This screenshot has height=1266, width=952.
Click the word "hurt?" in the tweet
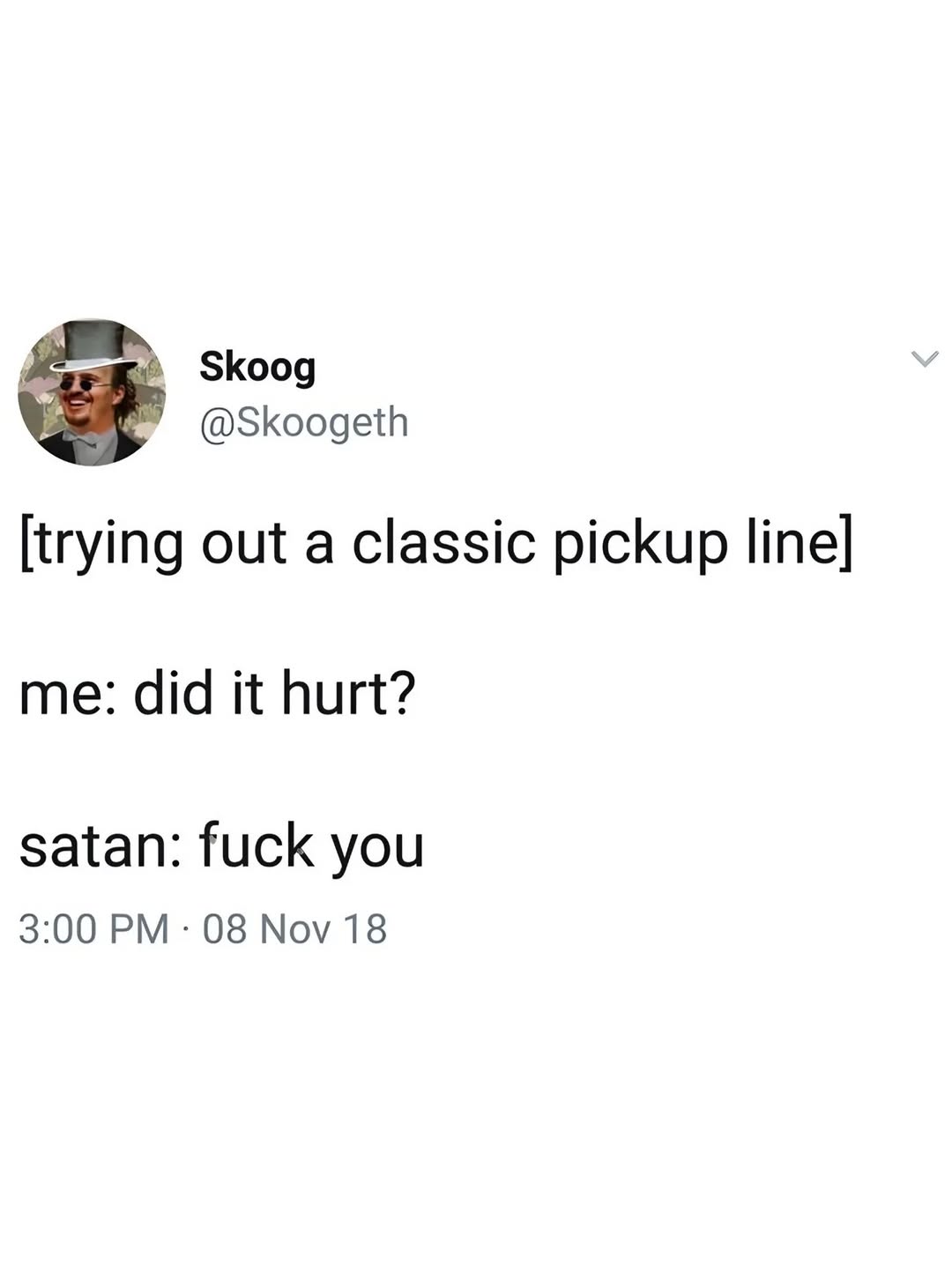point(348,692)
